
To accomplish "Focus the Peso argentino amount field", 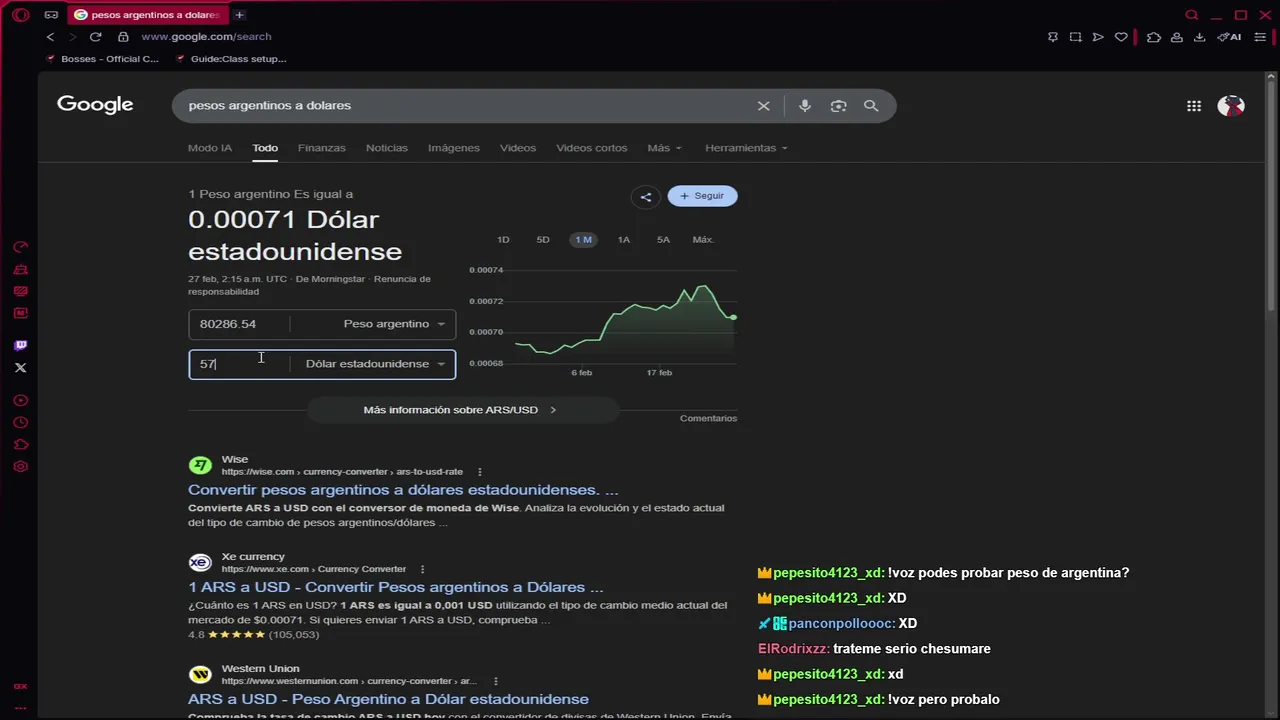I will (x=239, y=324).
